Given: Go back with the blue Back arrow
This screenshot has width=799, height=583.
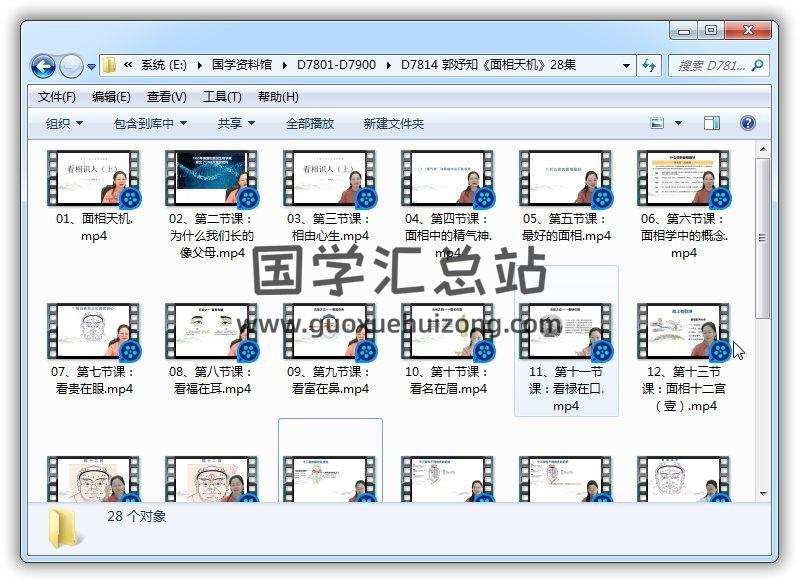Looking at the screenshot, I should pyautogui.click(x=43, y=66).
